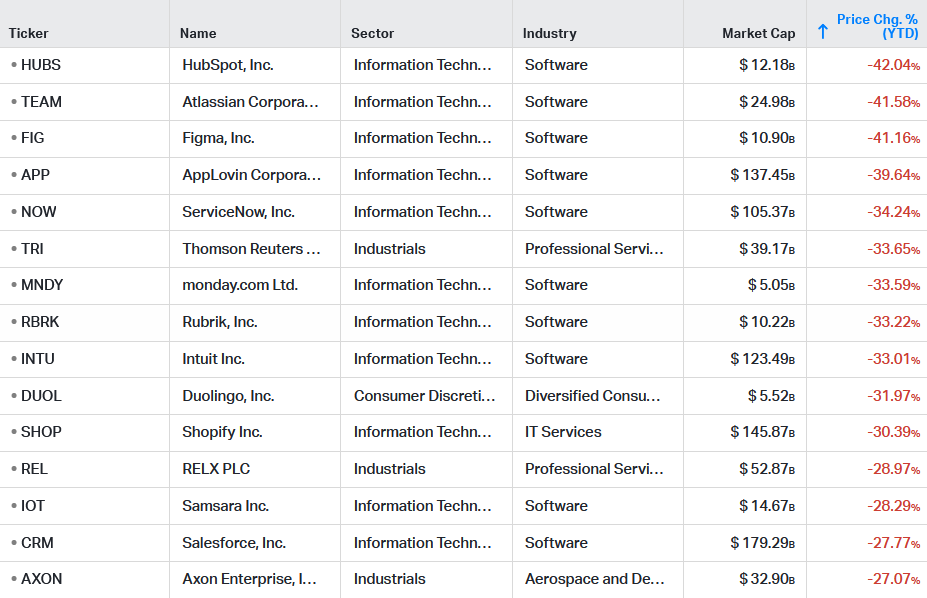Image resolution: width=927 pixels, height=598 pixels.
Task: Open the INTU ticker
Action: [x=38, y=359]
